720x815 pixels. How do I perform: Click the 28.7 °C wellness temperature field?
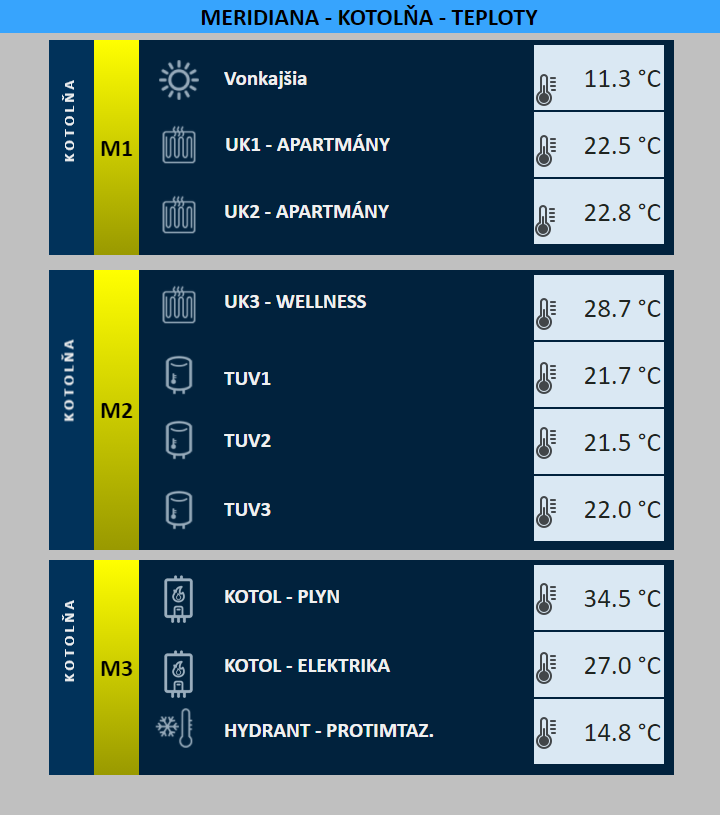[x=599, y=308]
